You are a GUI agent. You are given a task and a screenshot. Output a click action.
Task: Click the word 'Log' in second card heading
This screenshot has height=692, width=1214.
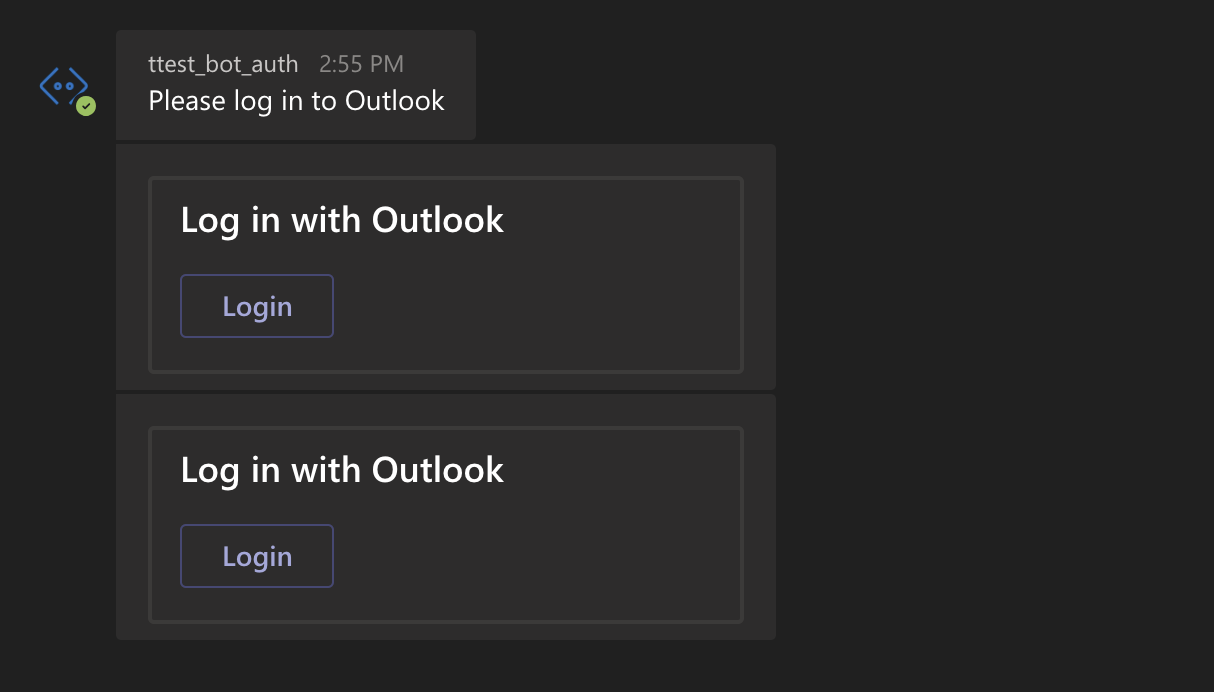pyautogui.click(x=210, y=471)
